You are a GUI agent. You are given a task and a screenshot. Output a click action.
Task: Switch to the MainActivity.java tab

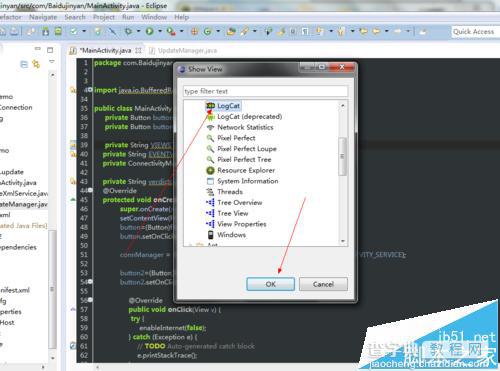[x=105, y=51]
